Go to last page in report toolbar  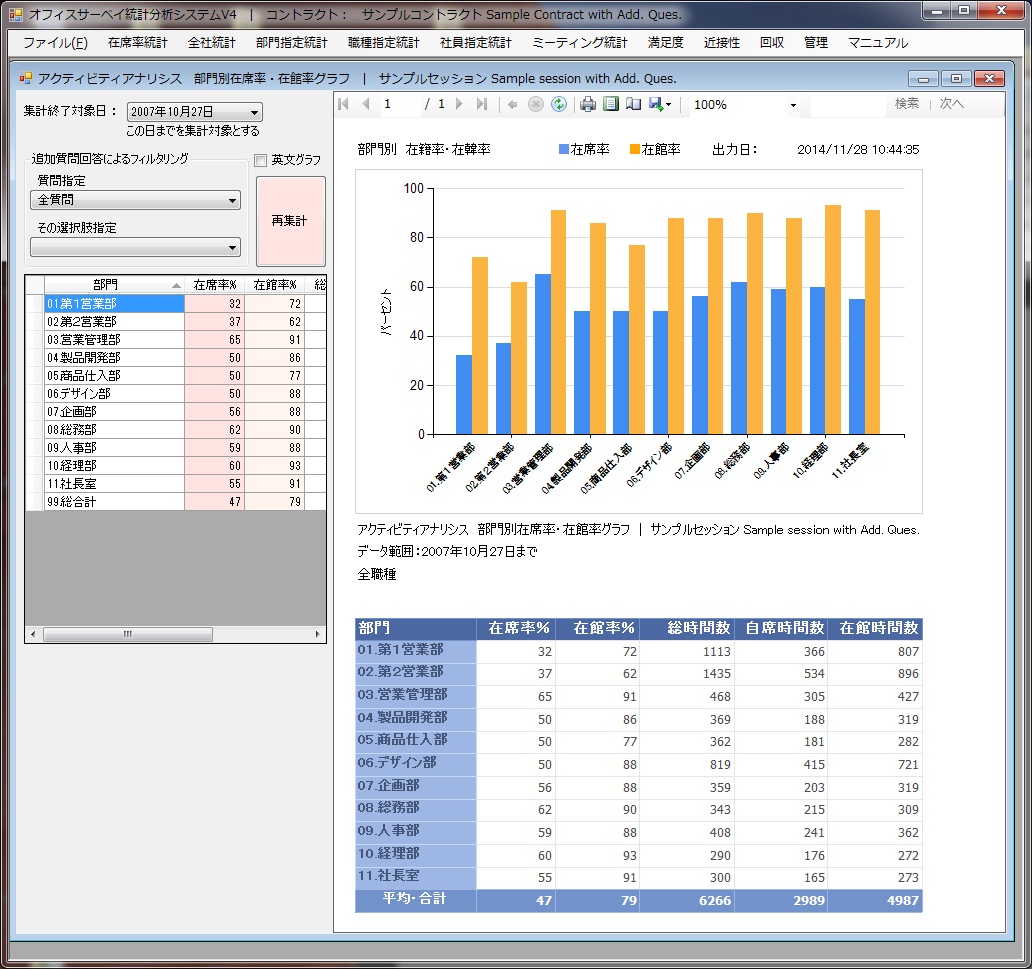coord(482,104)
